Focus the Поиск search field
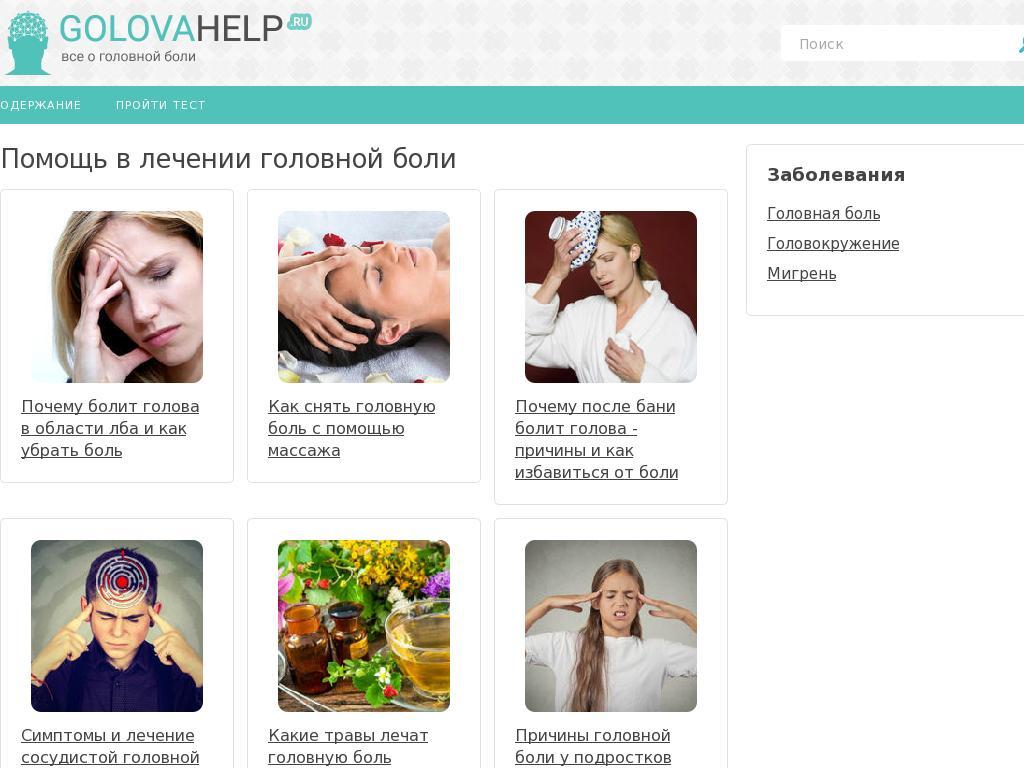 click(x=901, y=44)
